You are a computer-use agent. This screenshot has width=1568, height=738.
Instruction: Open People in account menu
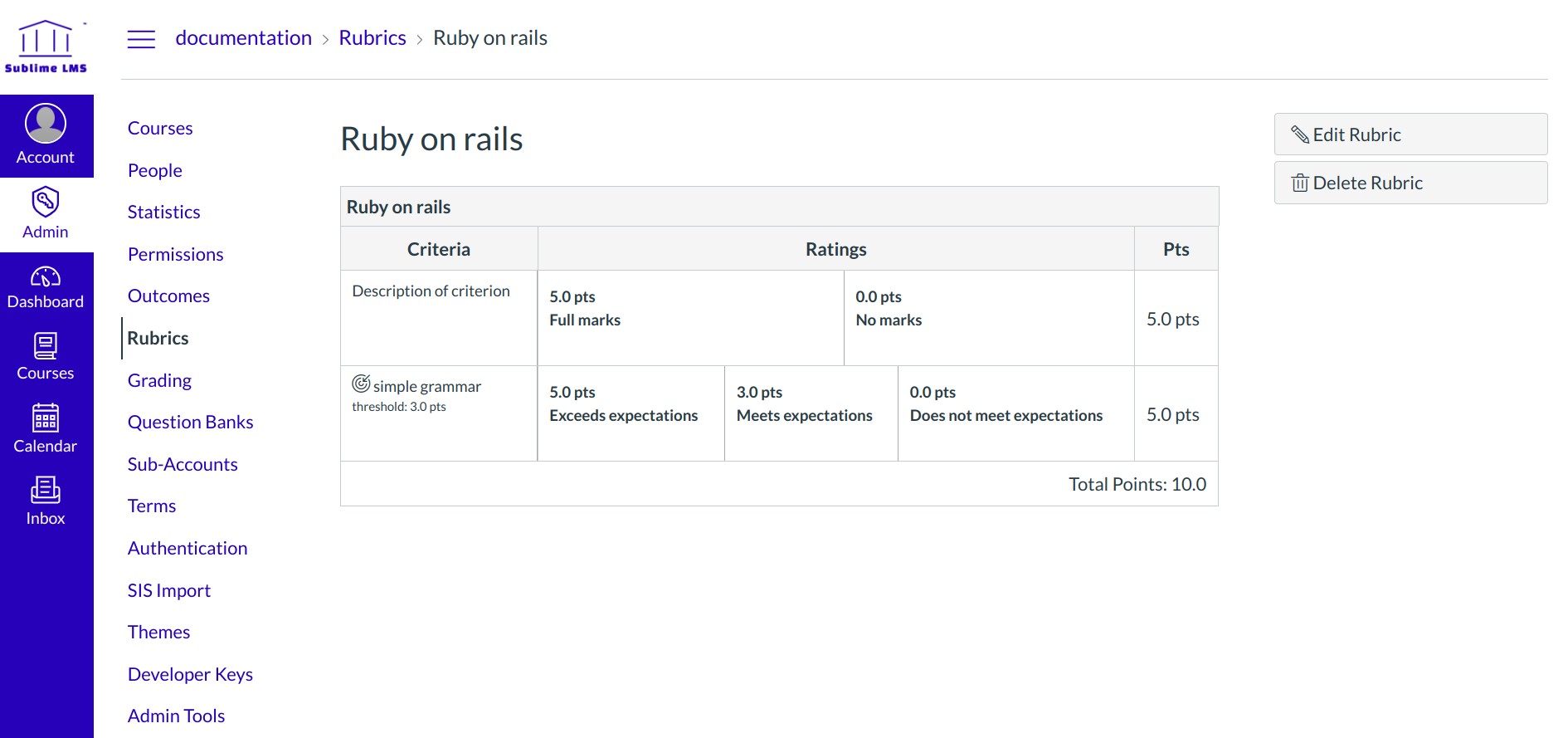pos(155,170)
